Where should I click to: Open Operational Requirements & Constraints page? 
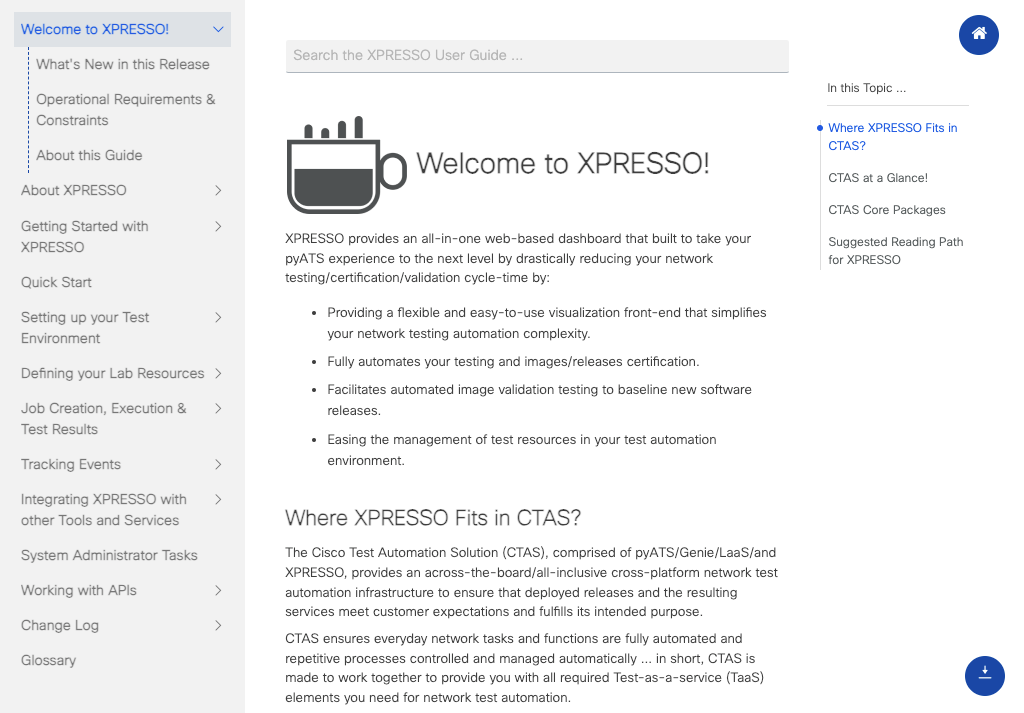point(125,110)
